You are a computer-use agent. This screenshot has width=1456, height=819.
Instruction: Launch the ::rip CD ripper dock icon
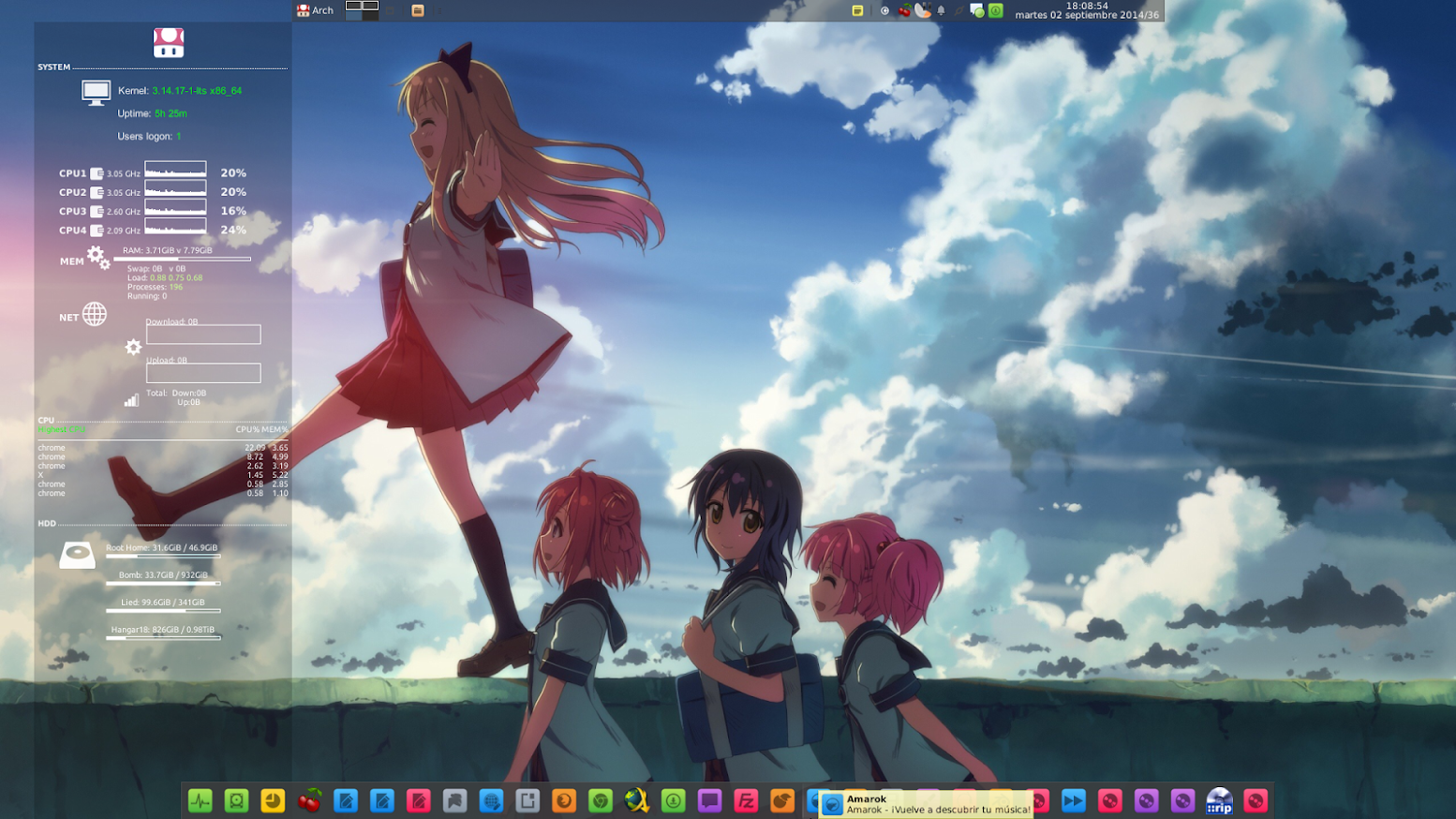click(1219, 800)
